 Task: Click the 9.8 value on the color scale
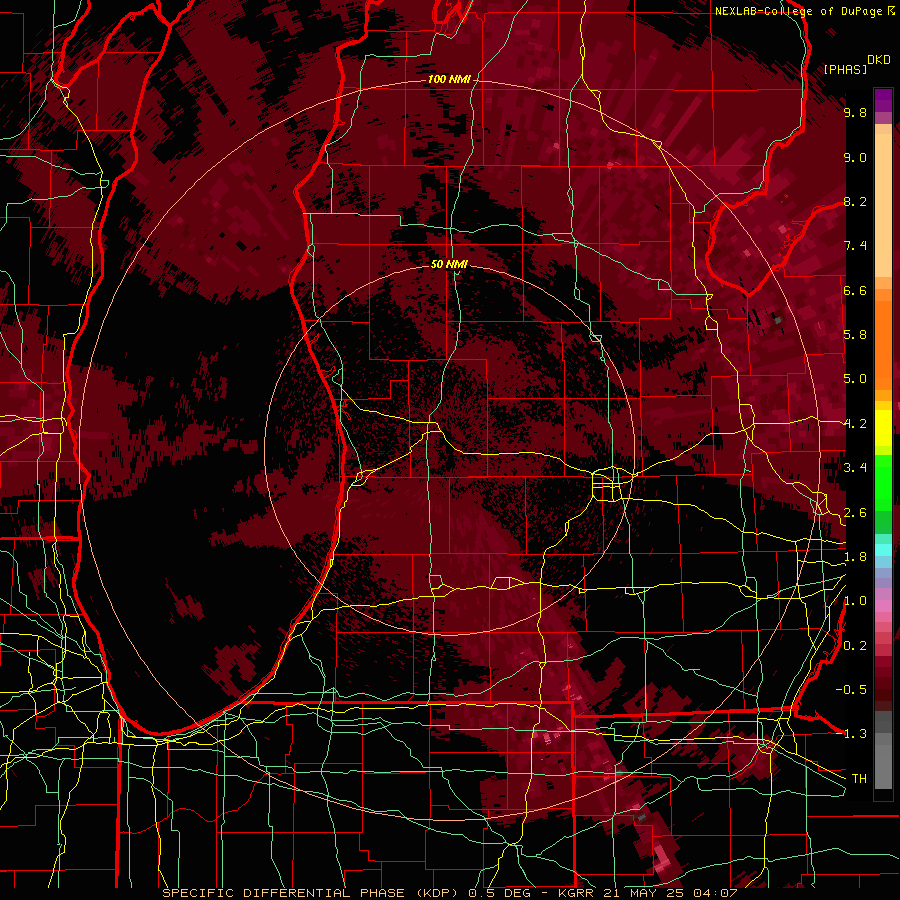click(x=855, y=112)
